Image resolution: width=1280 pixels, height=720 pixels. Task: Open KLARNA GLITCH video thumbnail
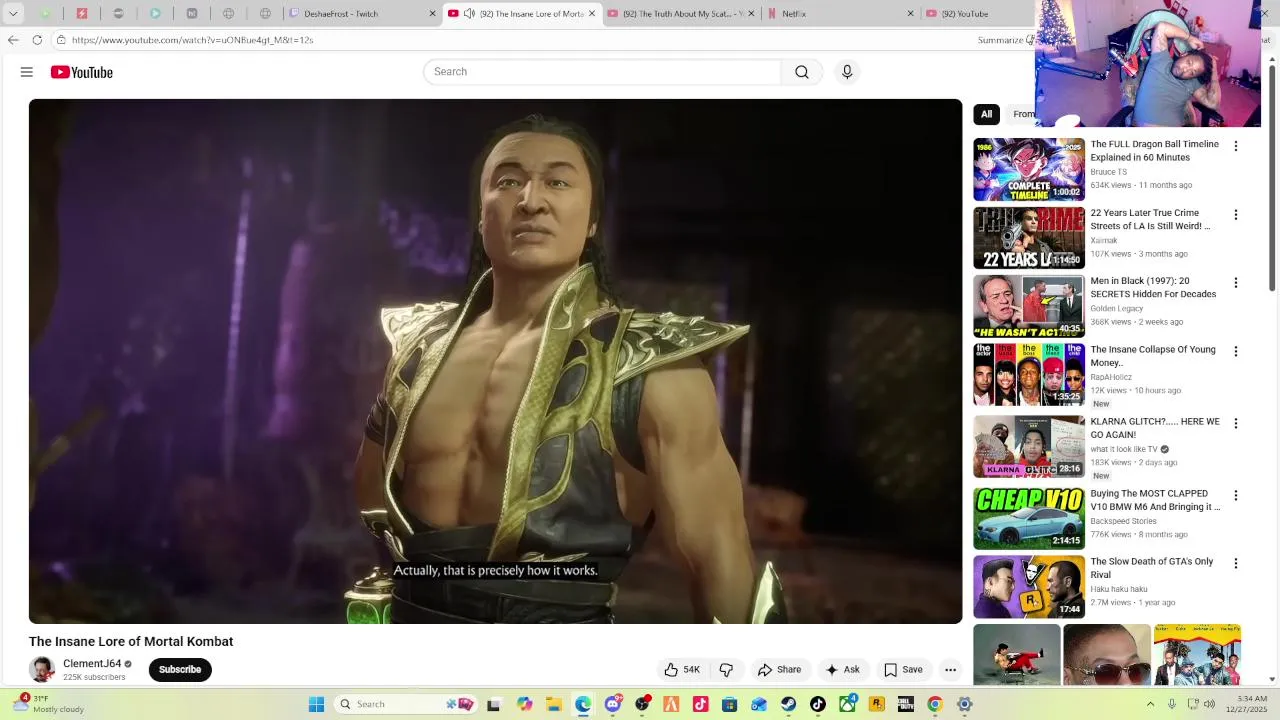(1029, 446)
